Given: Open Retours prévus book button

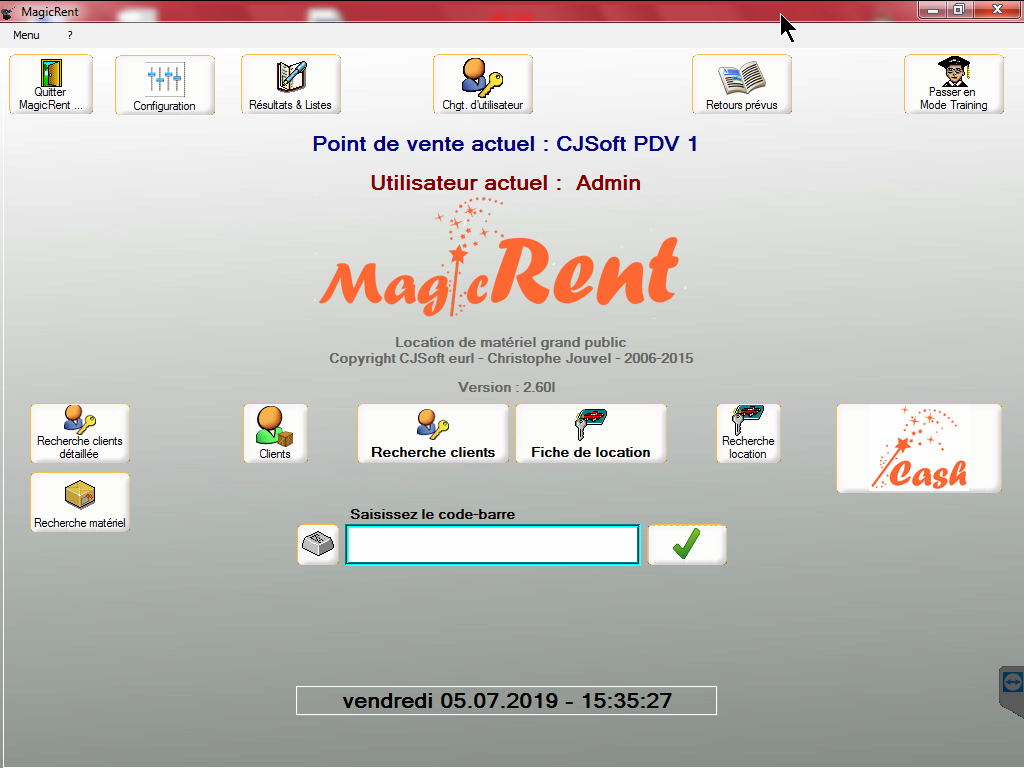Looking at the screenshot, I should point(742,84).
